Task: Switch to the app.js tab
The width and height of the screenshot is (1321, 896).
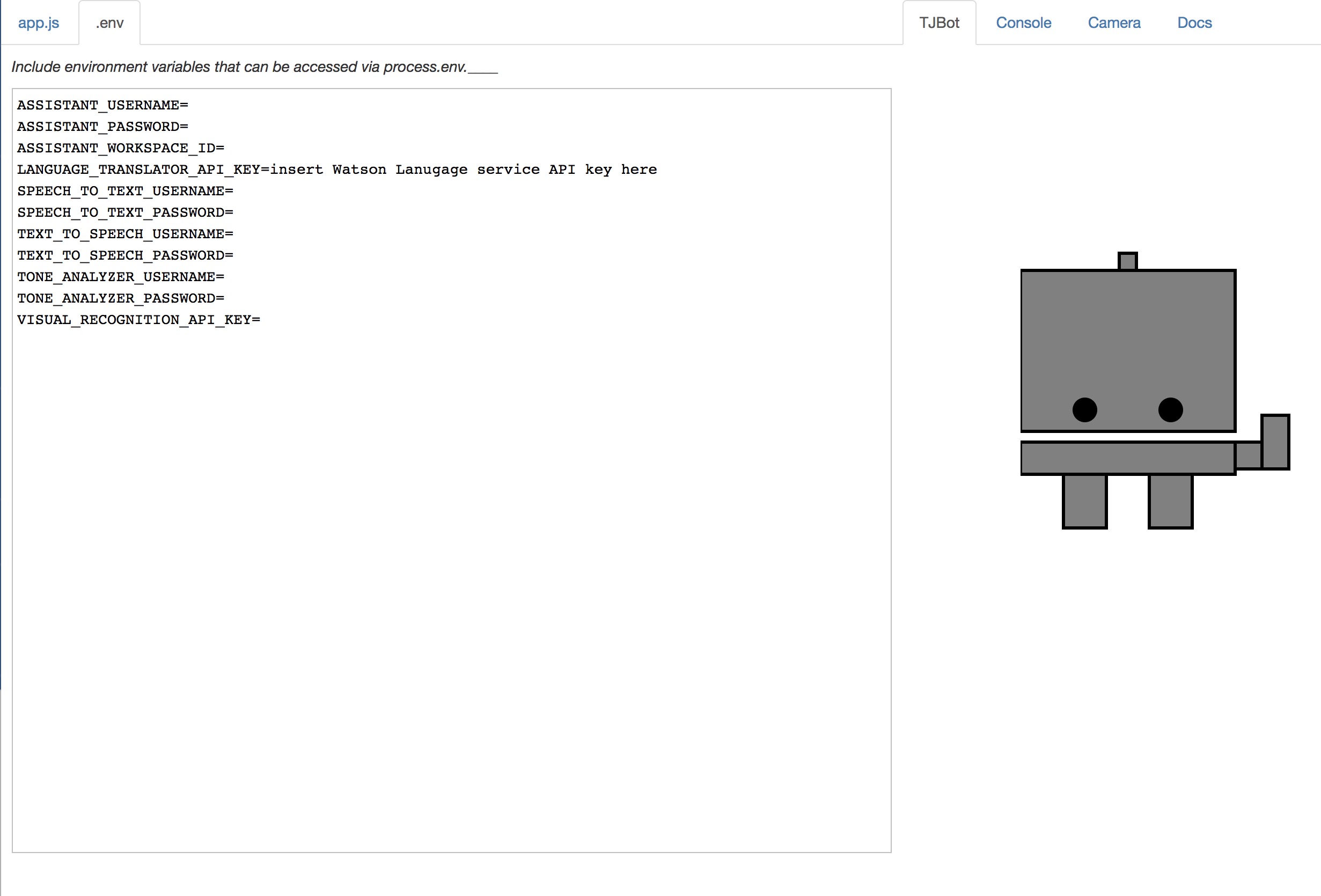Action: (x=39, y=23)
